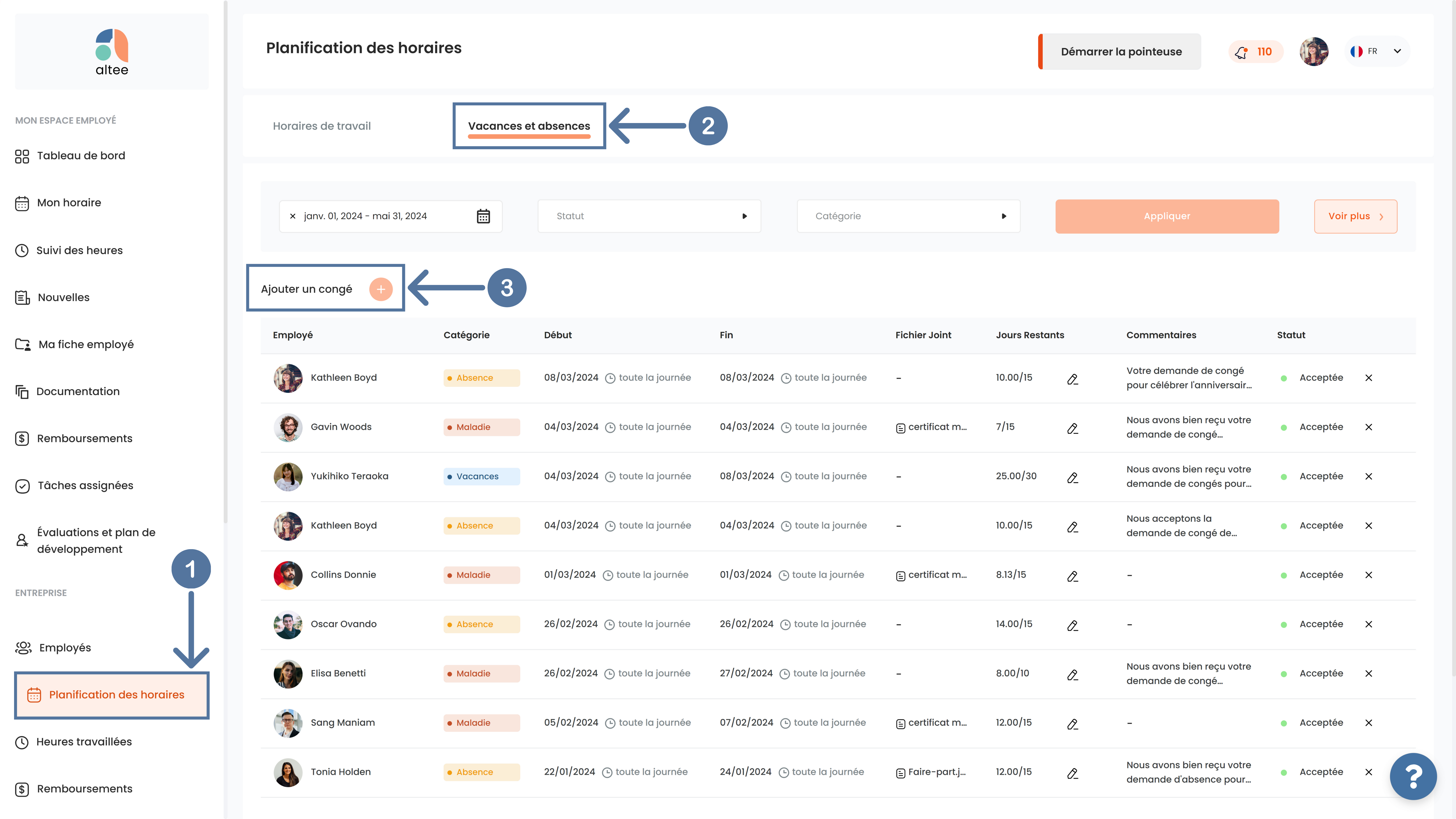Image resolution: width=1456 pixels, height=819 pixels.
Task: Open the calendar picker icon in date field
Action: click(x=483, y=216)
